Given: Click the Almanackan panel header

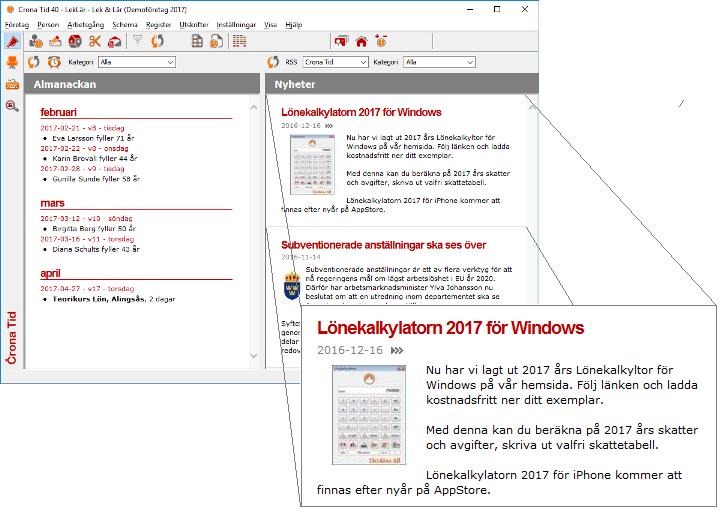Looking at the screenshot, I should 142,84.
